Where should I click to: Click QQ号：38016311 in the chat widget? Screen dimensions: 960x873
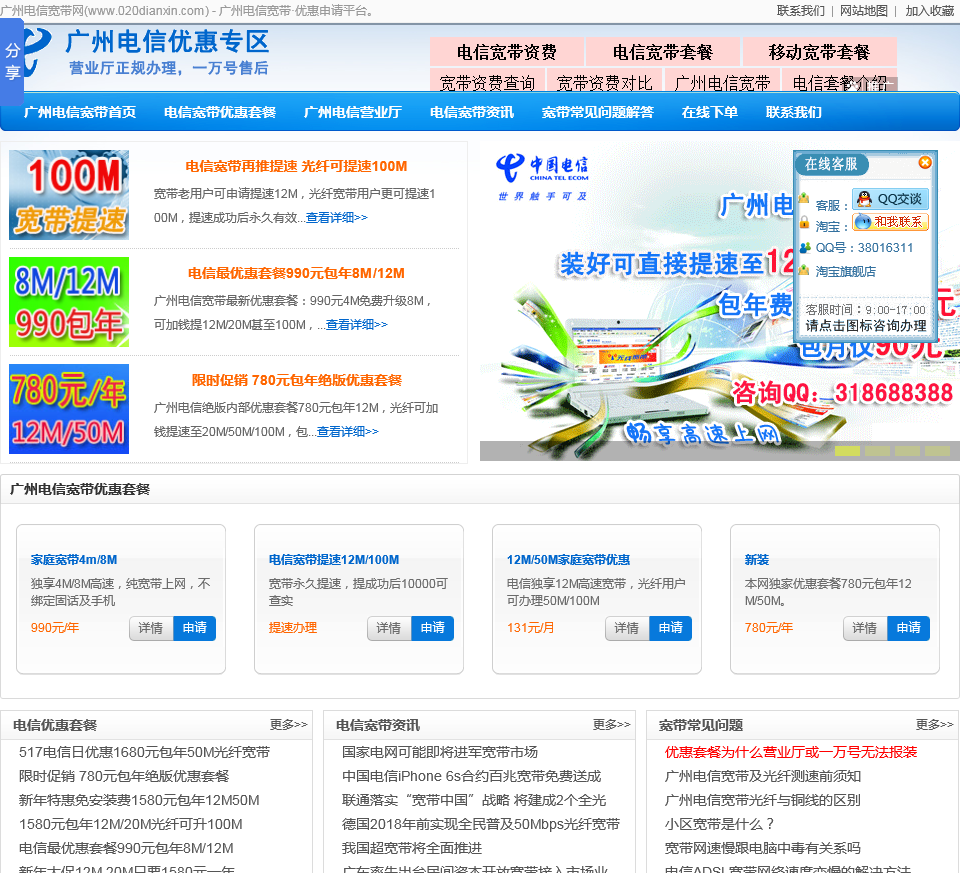click(864, 247)
